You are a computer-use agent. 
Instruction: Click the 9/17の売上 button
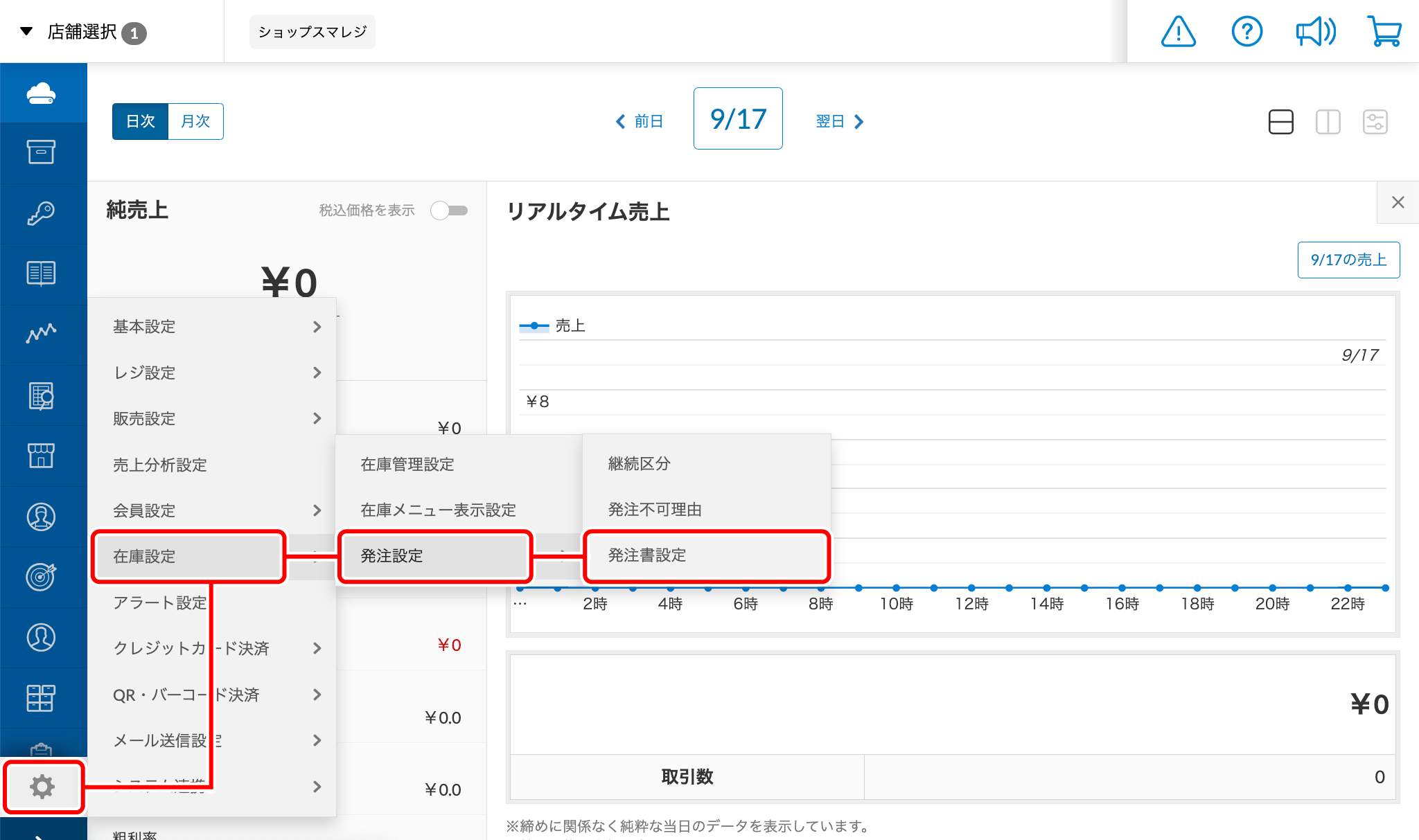[1348, 260]
